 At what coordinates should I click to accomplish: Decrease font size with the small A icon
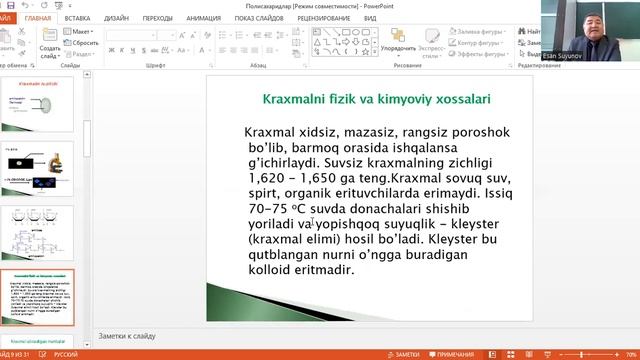[193, 36]
